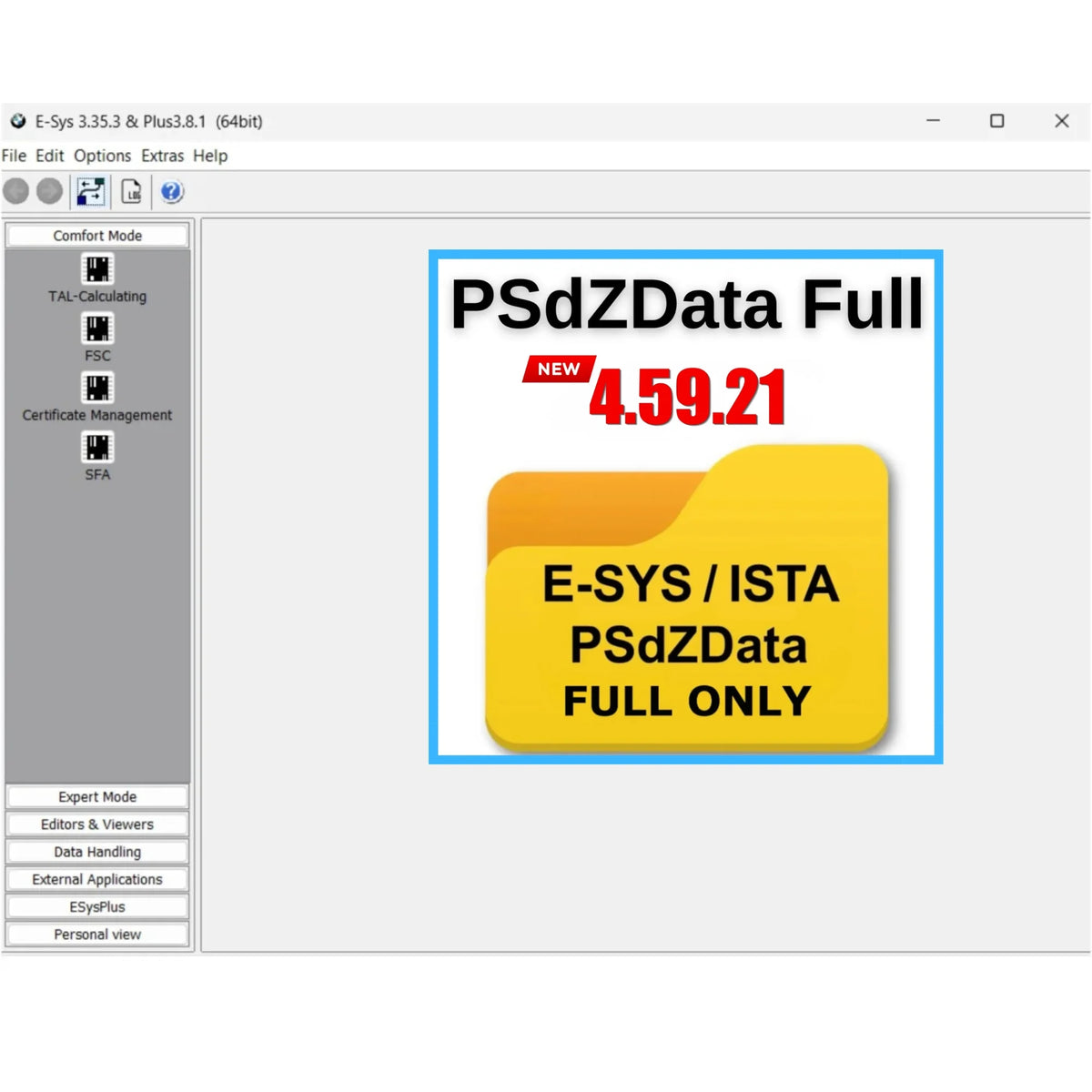Screen dimensions: 1092x1092
Task: Close the E-Sys window
Action: point(1062,121)
